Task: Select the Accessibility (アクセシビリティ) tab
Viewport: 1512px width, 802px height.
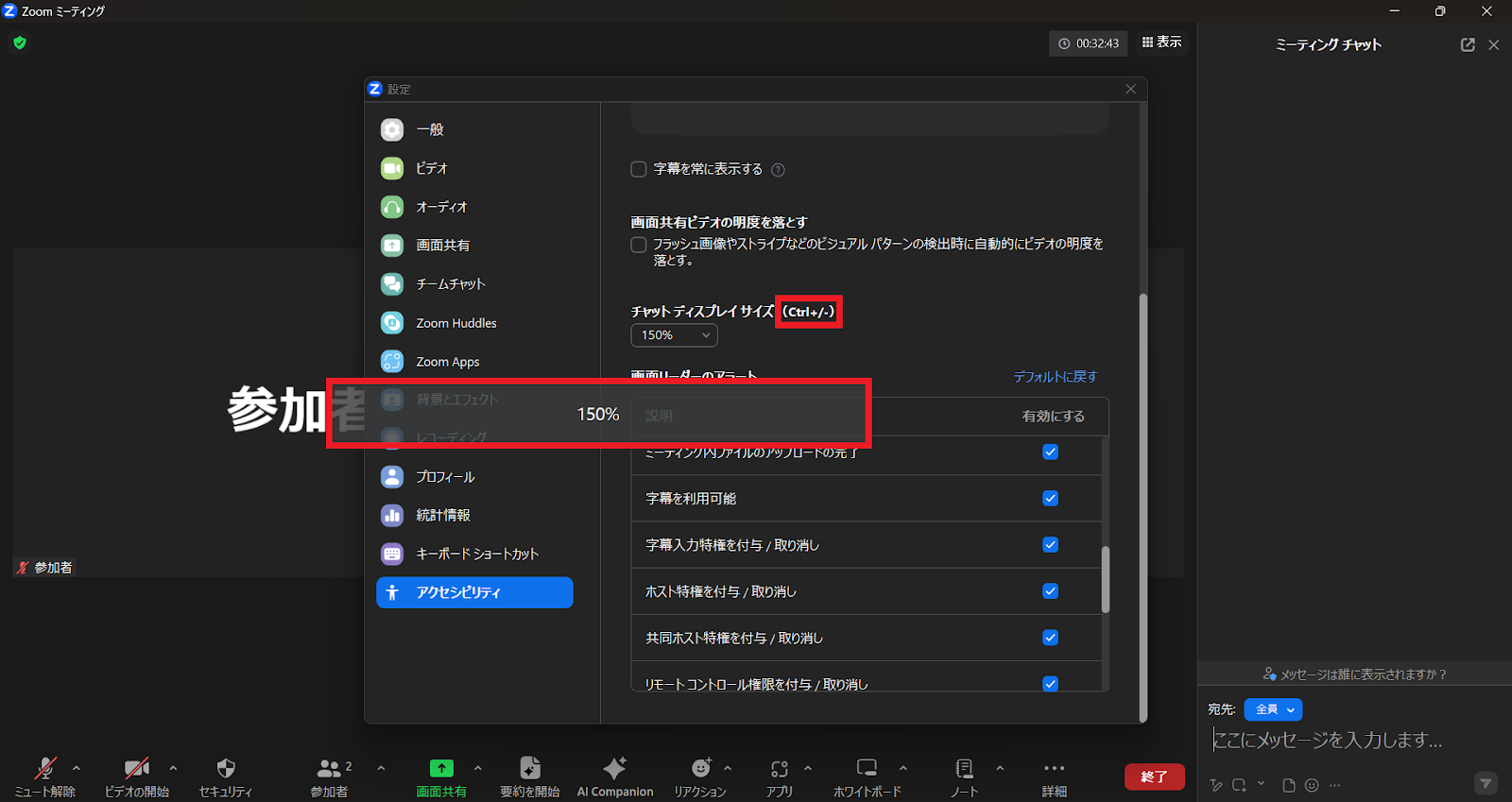Action: (474, 592)
